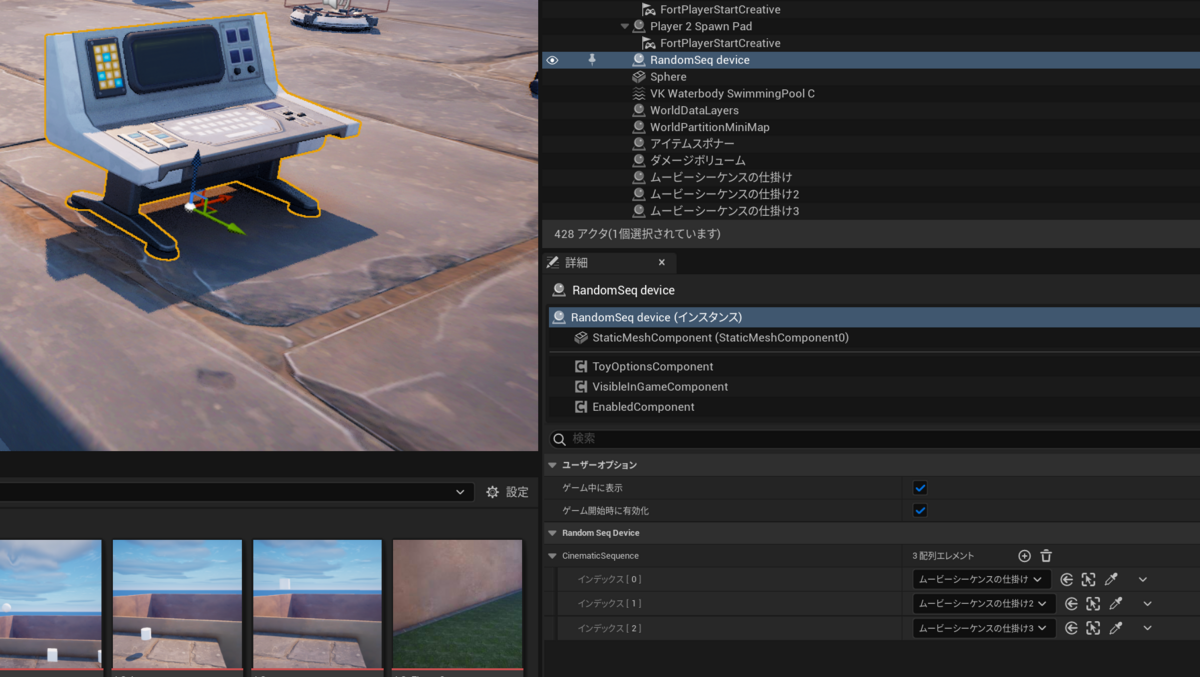Use eyedropper picker on インデックス[0] row
The width and height of the screenshot is (1200, 677).
point(1113,579)
